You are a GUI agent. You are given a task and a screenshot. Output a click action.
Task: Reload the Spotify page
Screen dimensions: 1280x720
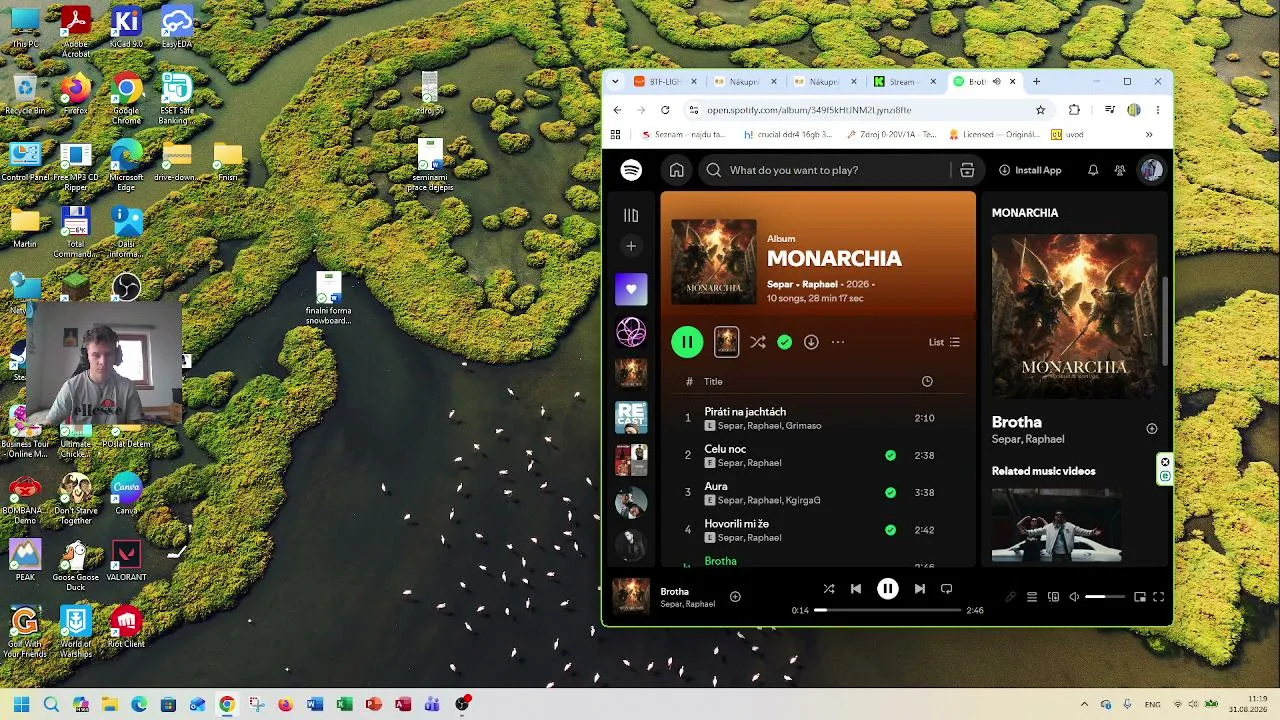click(x=665, y=110)
